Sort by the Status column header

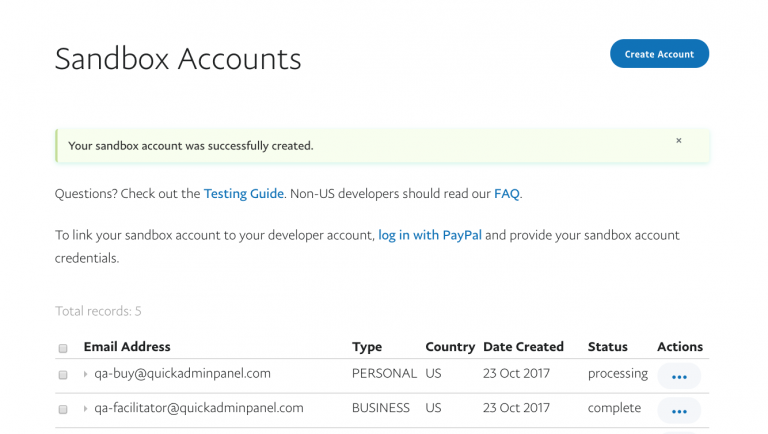pyautogui.click(x=608, y=347)
